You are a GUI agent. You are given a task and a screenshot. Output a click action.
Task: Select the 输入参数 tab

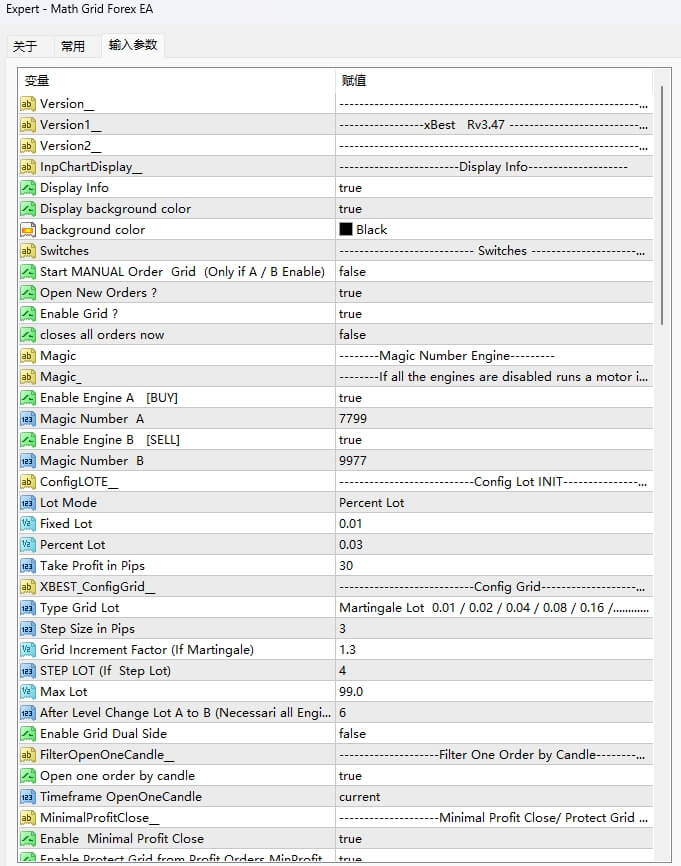coord(133,45)
